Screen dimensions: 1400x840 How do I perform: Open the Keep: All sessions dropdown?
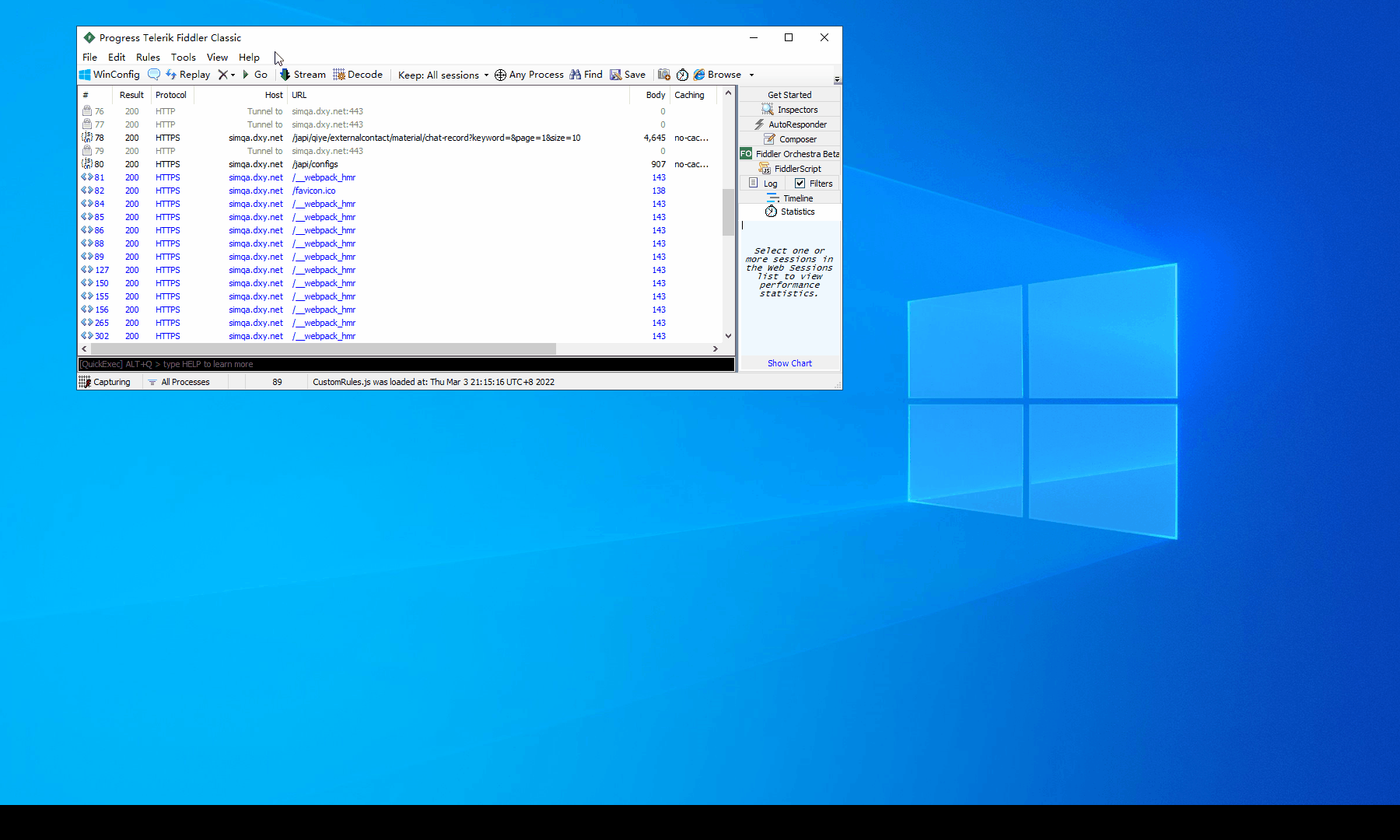tap(443, 75)
